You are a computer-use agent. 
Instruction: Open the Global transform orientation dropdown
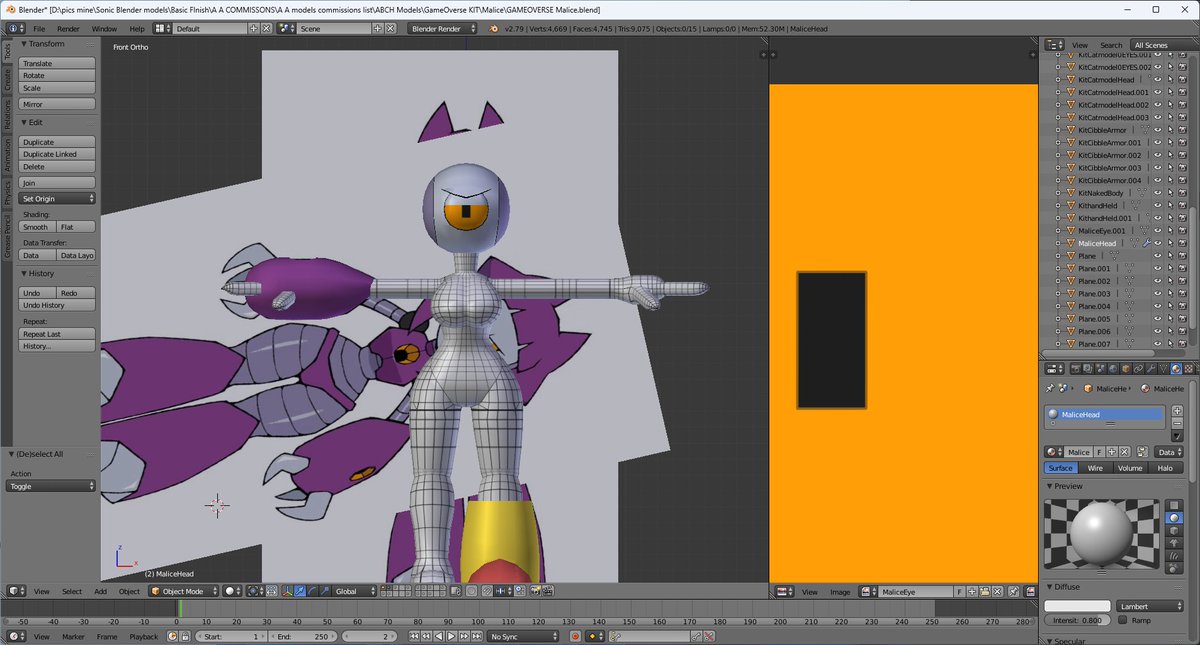point(354,591)
